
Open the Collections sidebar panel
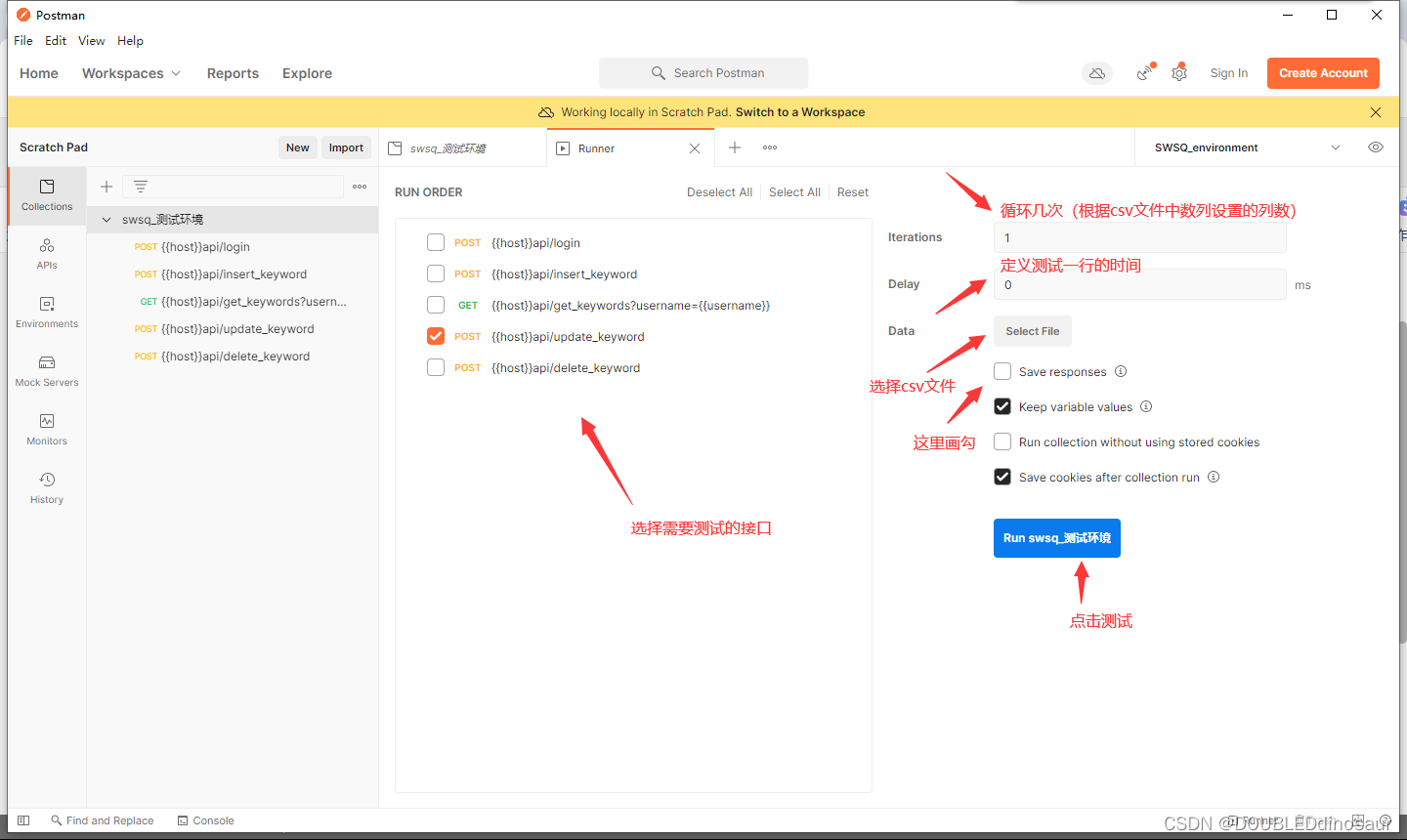click(x=47, y=195)
